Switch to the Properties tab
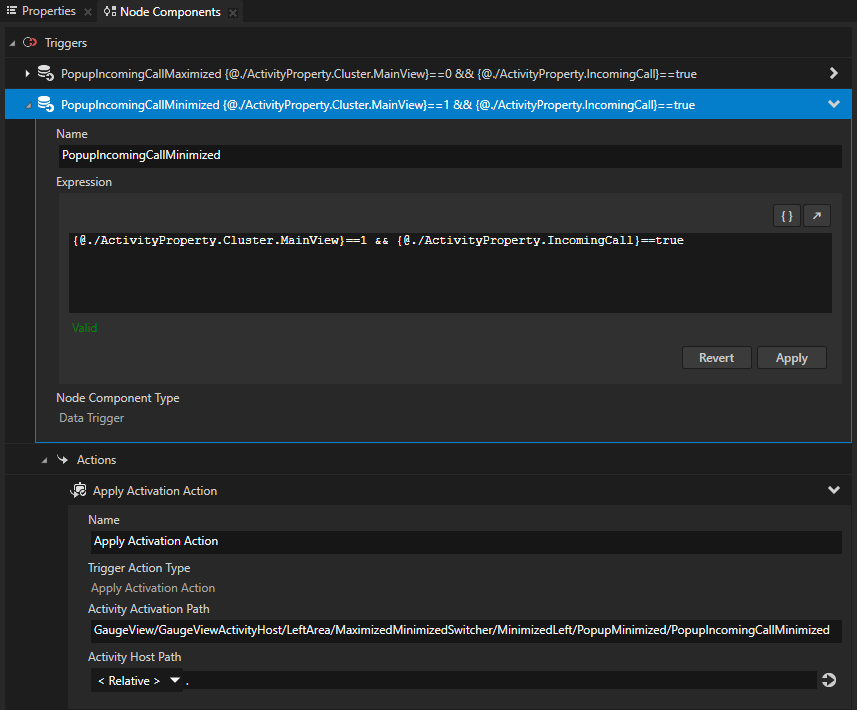This screenshot has width=857, height=710. pyautogui.click(x=42, y=11)
